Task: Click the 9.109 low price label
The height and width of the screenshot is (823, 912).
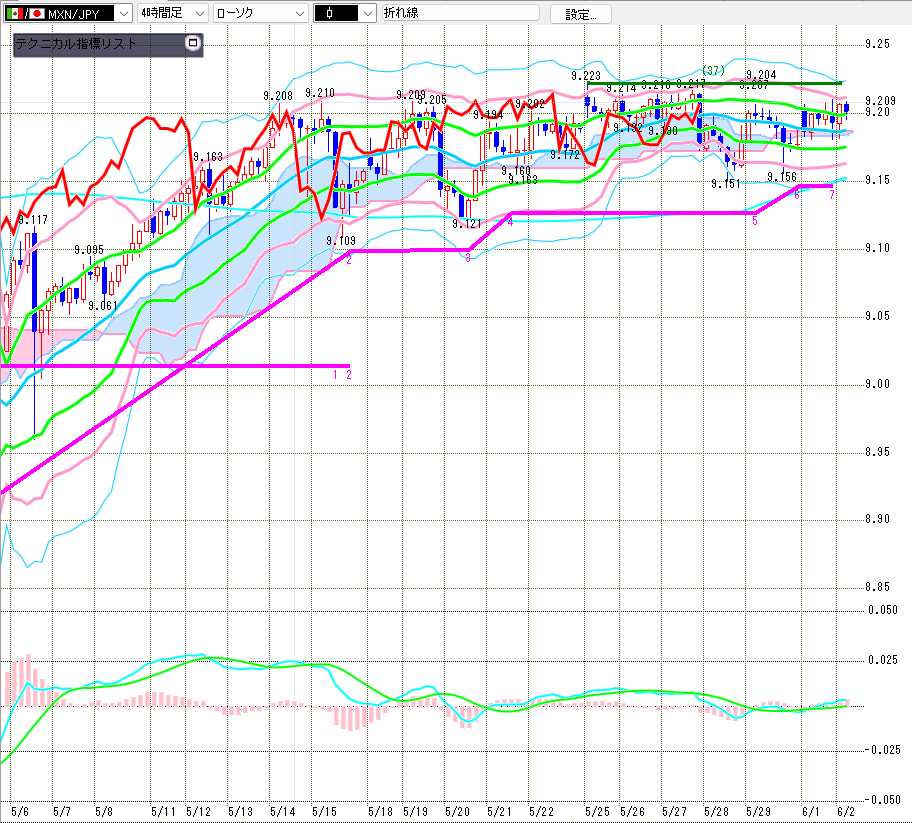Action: 341,240
